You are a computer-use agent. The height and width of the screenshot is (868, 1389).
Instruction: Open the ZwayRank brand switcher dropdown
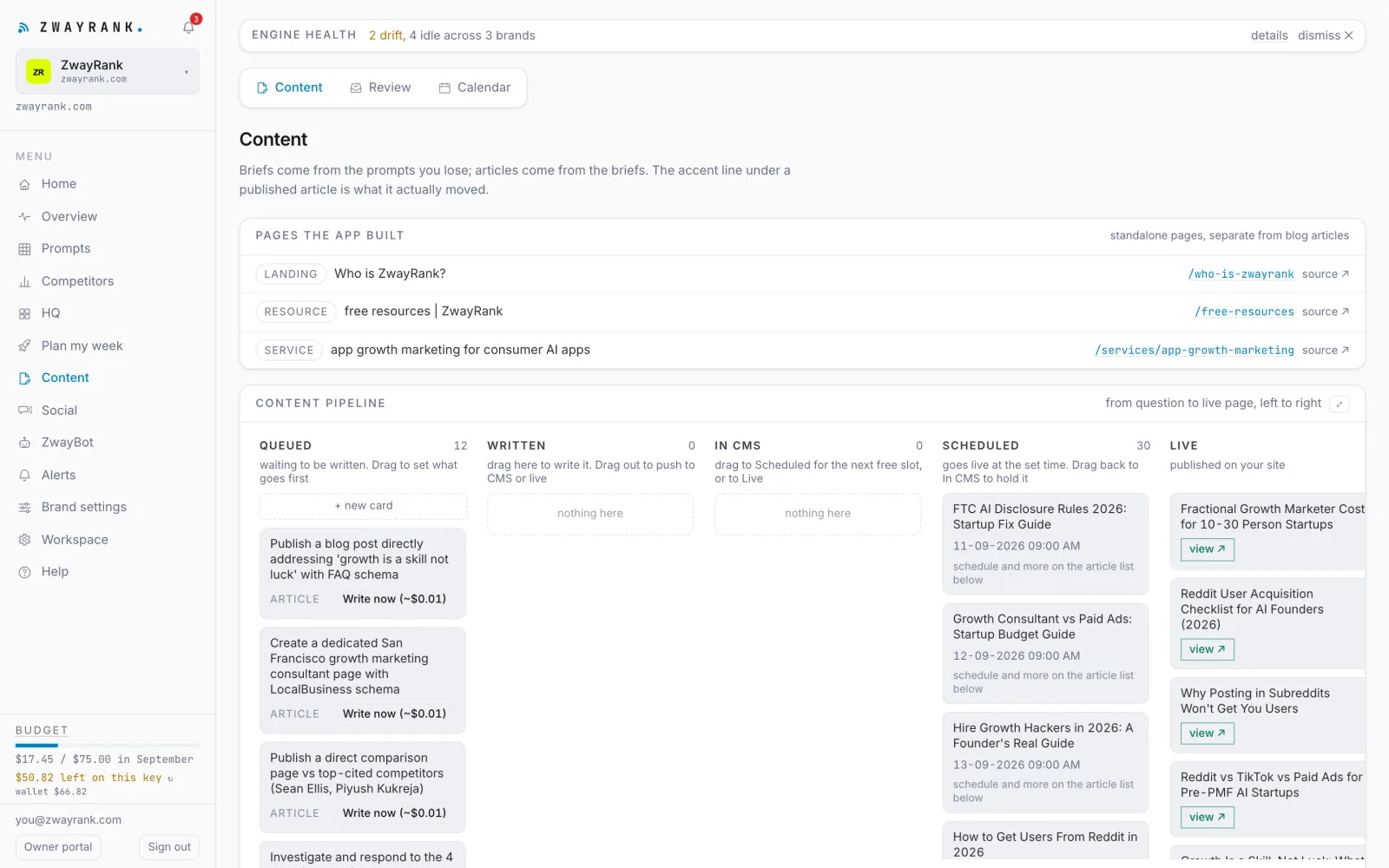coord(108,71)
